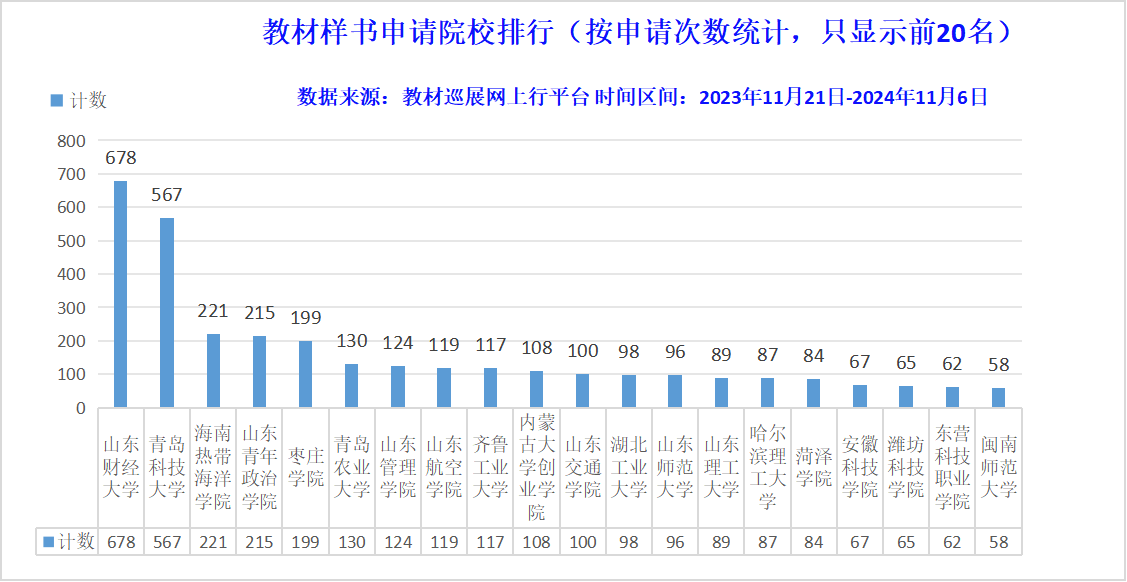Click the 内蒙古大学创业学院 category label
The image size is (1127, 582).
click(536, 466)
